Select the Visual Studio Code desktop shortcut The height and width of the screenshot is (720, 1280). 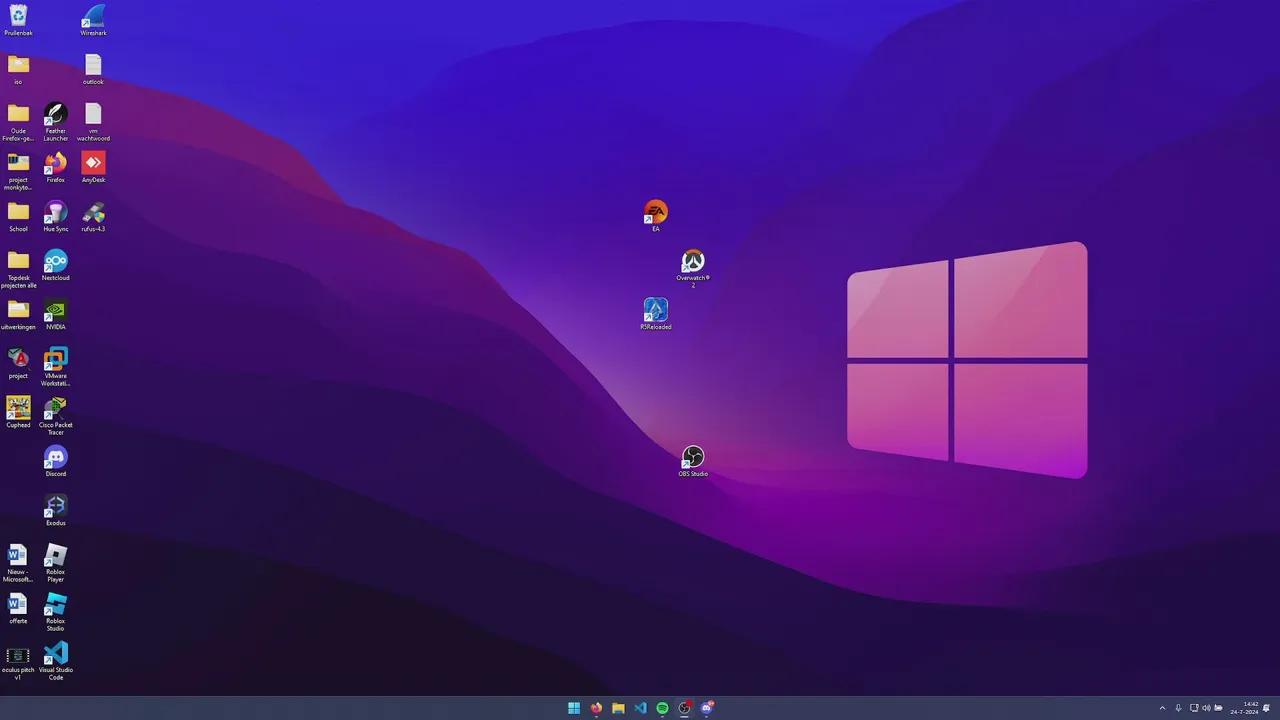tap(56, 661)
